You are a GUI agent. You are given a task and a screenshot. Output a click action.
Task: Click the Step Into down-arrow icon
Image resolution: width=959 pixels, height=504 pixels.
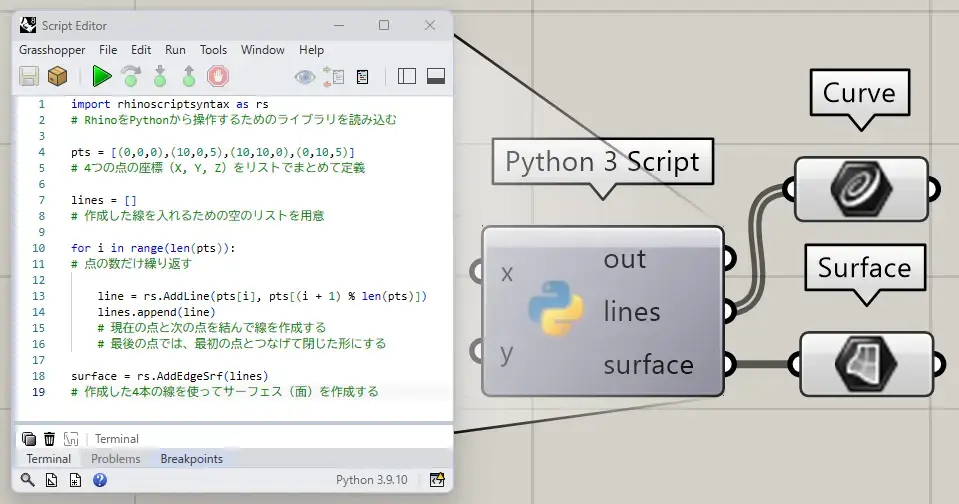(x=160, y=76)
